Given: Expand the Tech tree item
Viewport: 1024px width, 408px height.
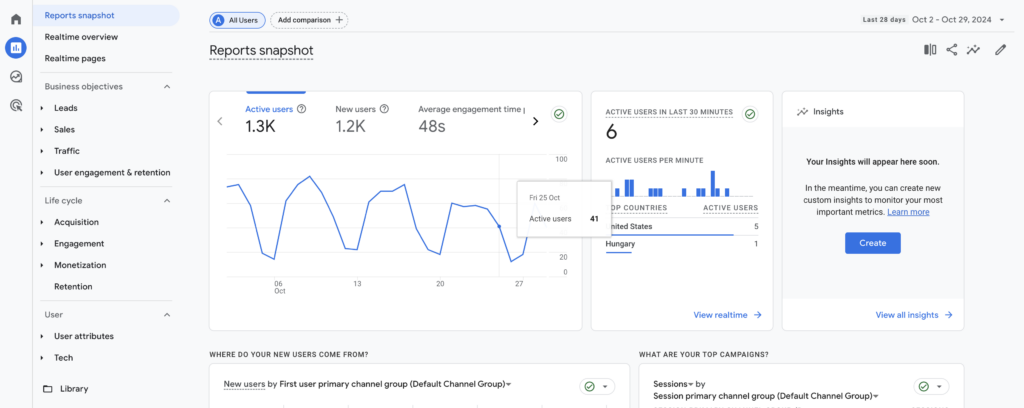Looking at the screenshot, I should pyautogui.click(x=42, y=358).
